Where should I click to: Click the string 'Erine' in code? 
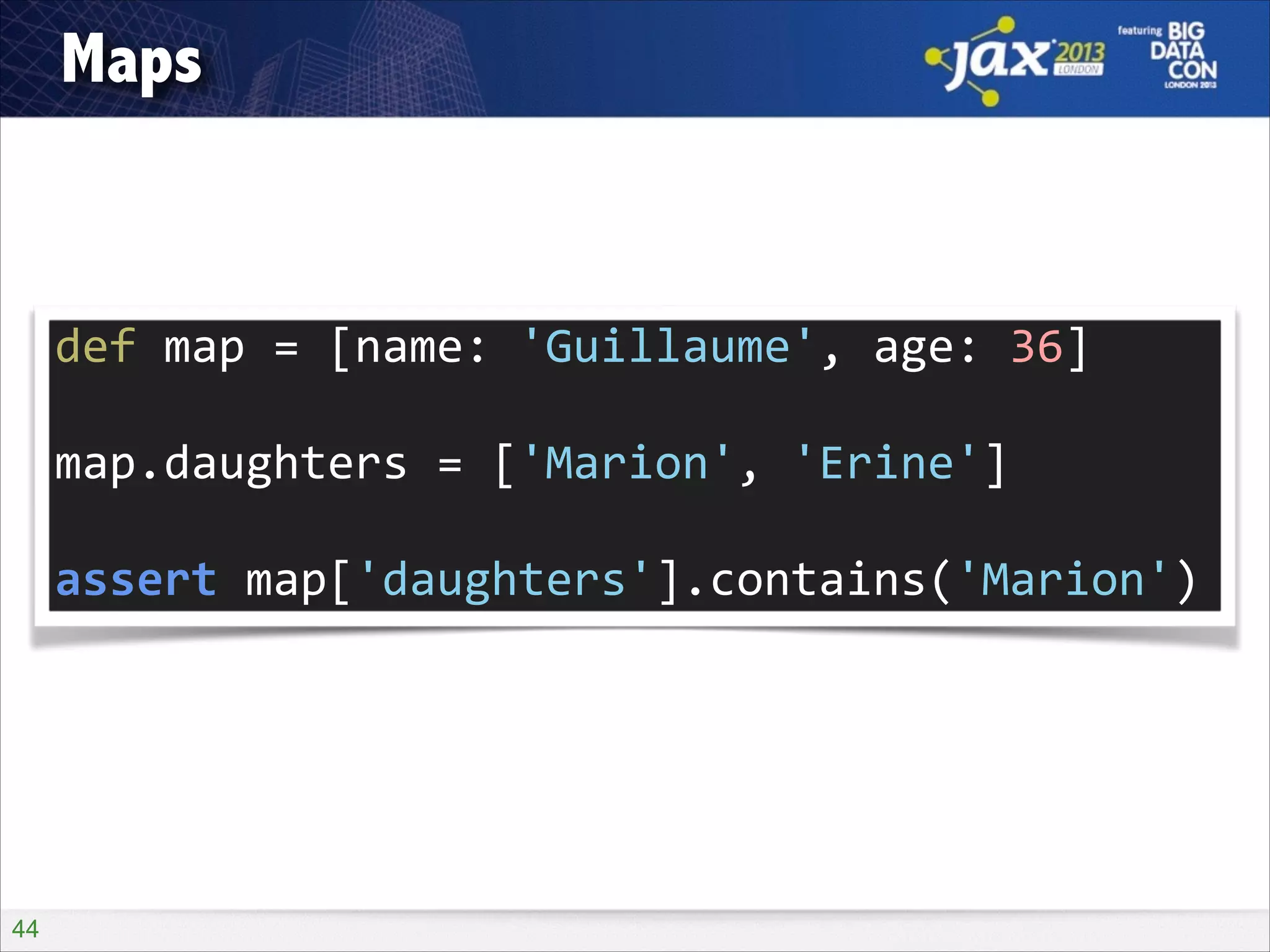tap(887, 463)
